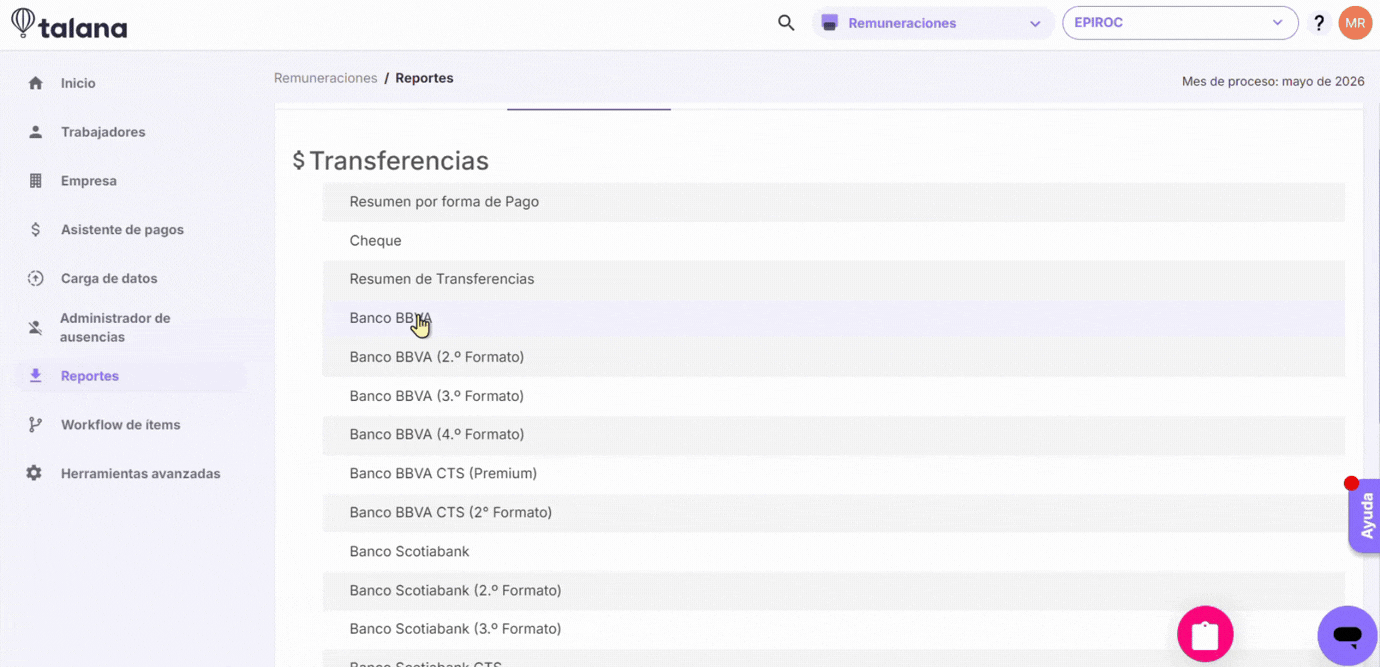The image size is (1380, 667).
Task: Open Herramientas avanzadas in the sidebar
Action: [x=141, y=474]
